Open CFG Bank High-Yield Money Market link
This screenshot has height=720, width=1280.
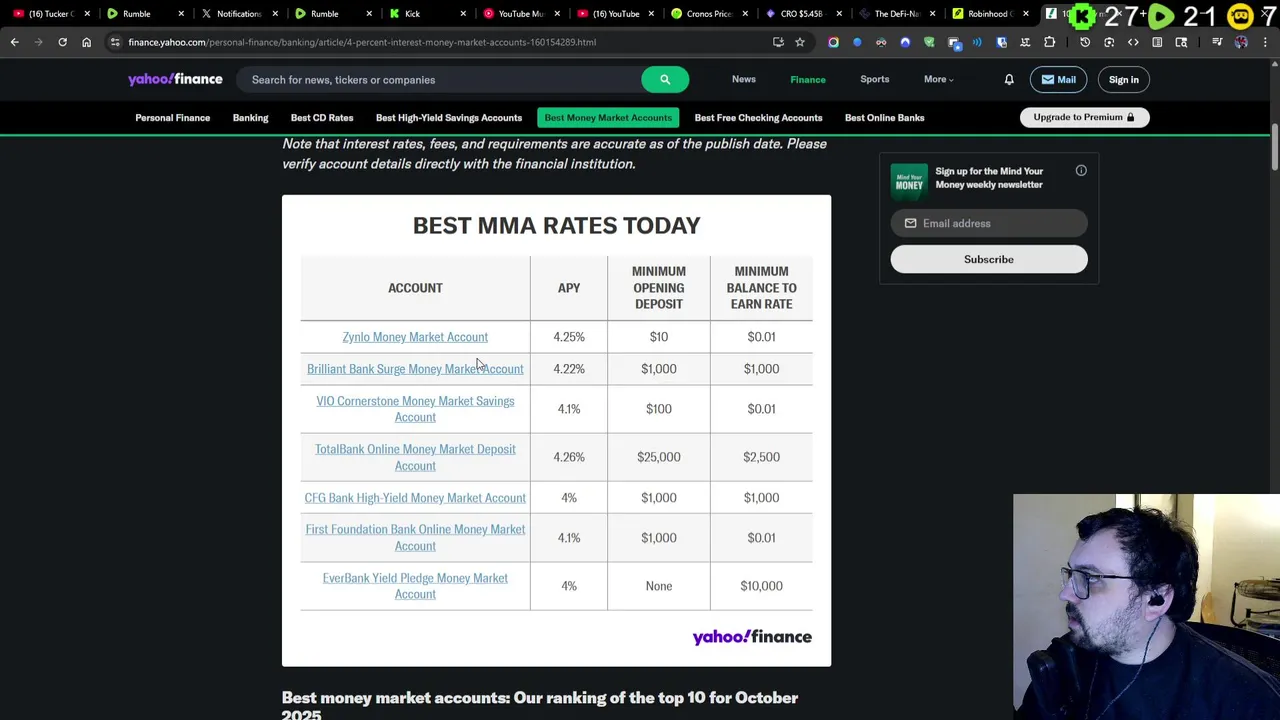pyautogui.click(x=415, y=498)
